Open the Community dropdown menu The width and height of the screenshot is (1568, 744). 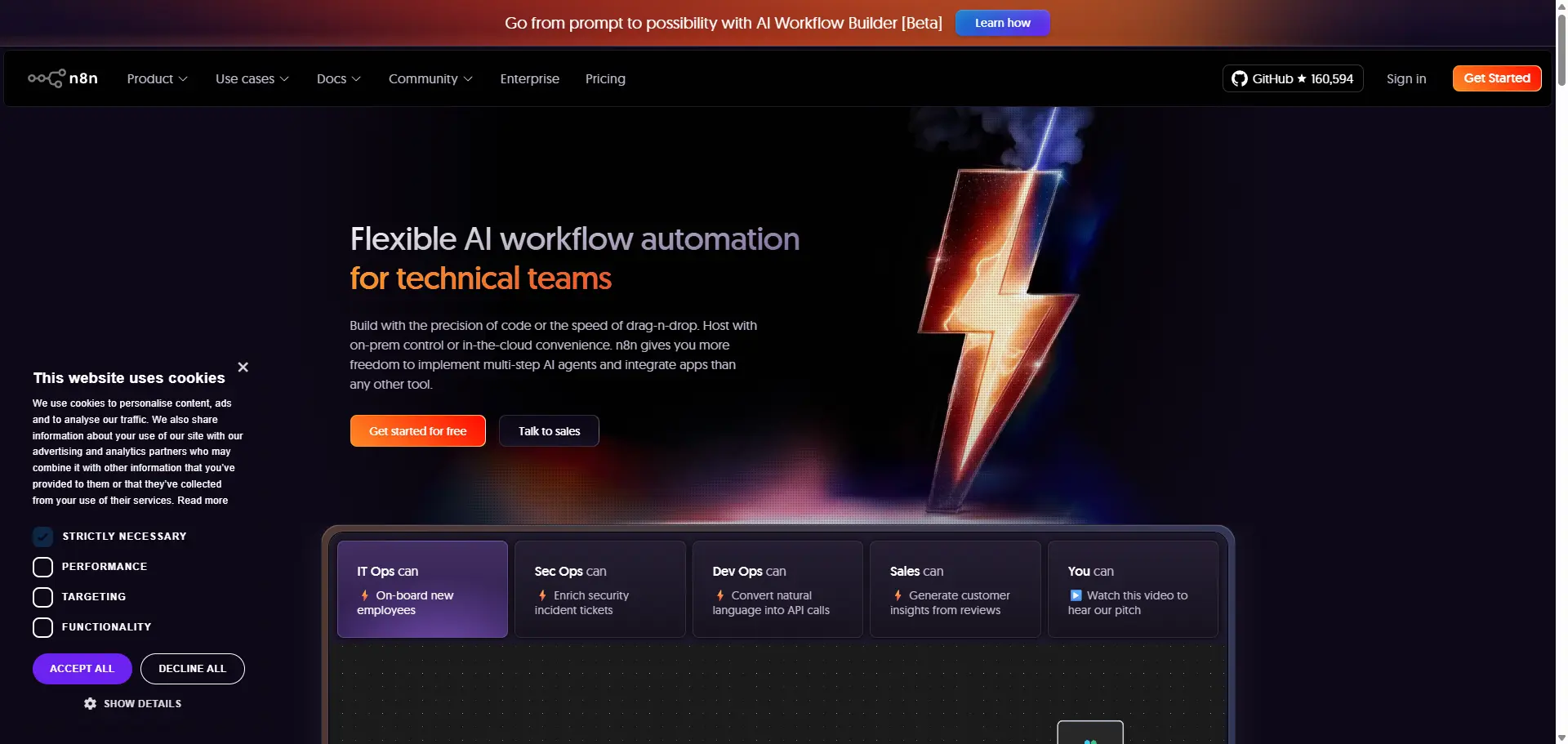[x=430, y=78]
